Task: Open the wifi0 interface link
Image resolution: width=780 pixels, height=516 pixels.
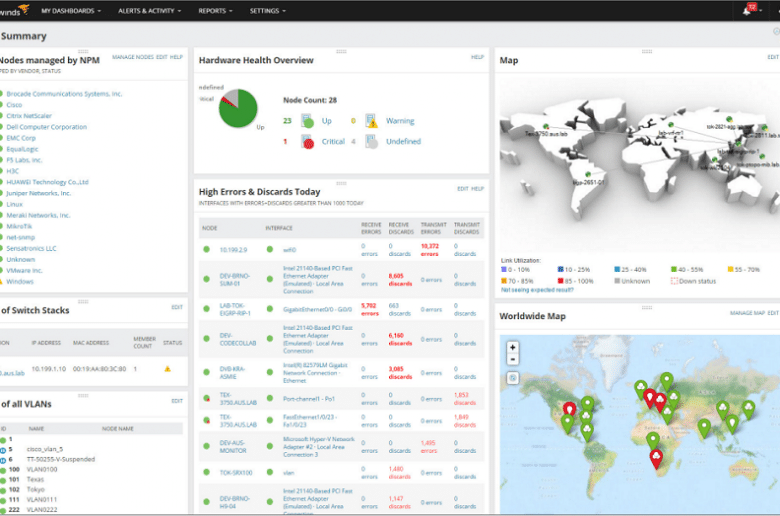Action: click(290, 250)
